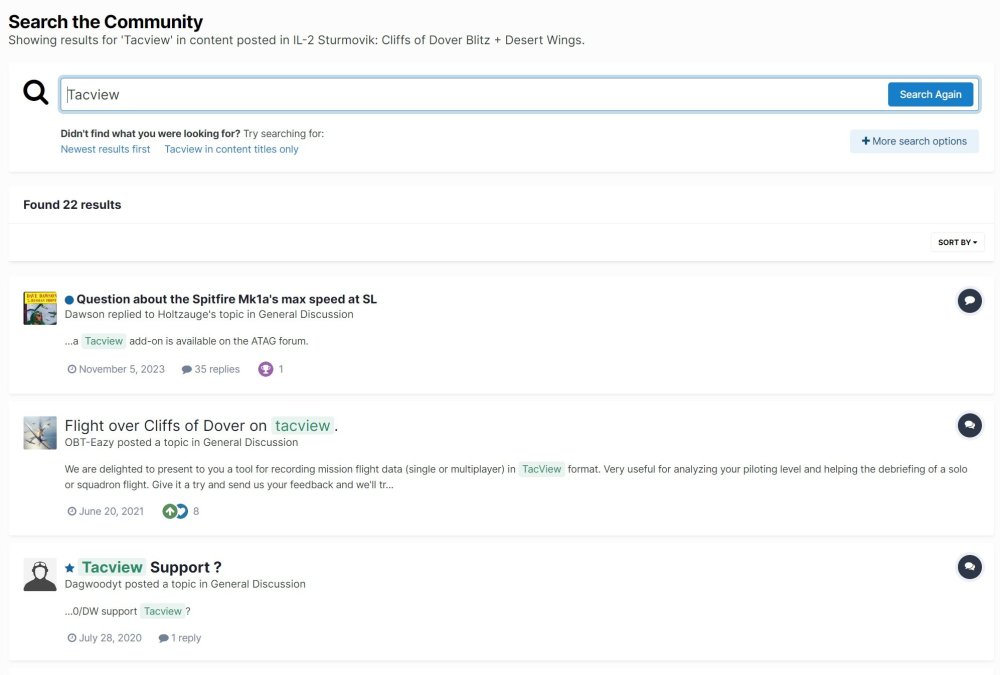Open the Sort By dropdown
1000x675 pixels.
pos(957,242)
